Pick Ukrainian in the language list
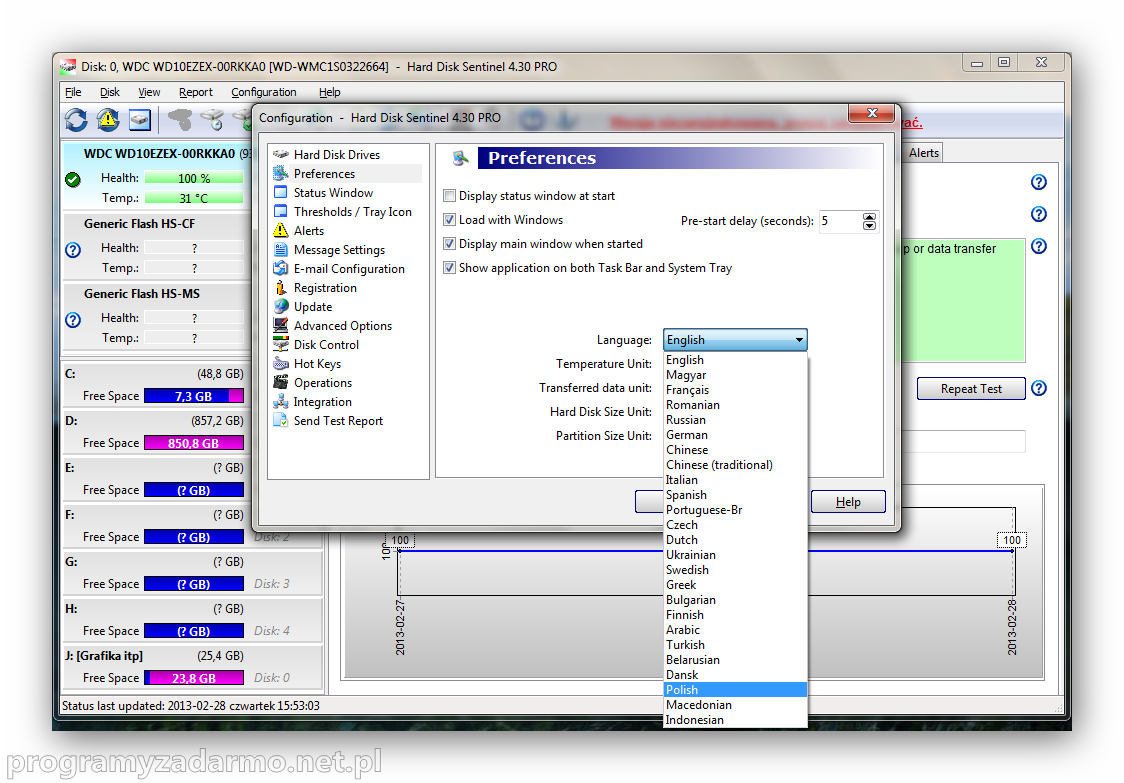This screenshot has width=1124, height=783. (735, 555)
